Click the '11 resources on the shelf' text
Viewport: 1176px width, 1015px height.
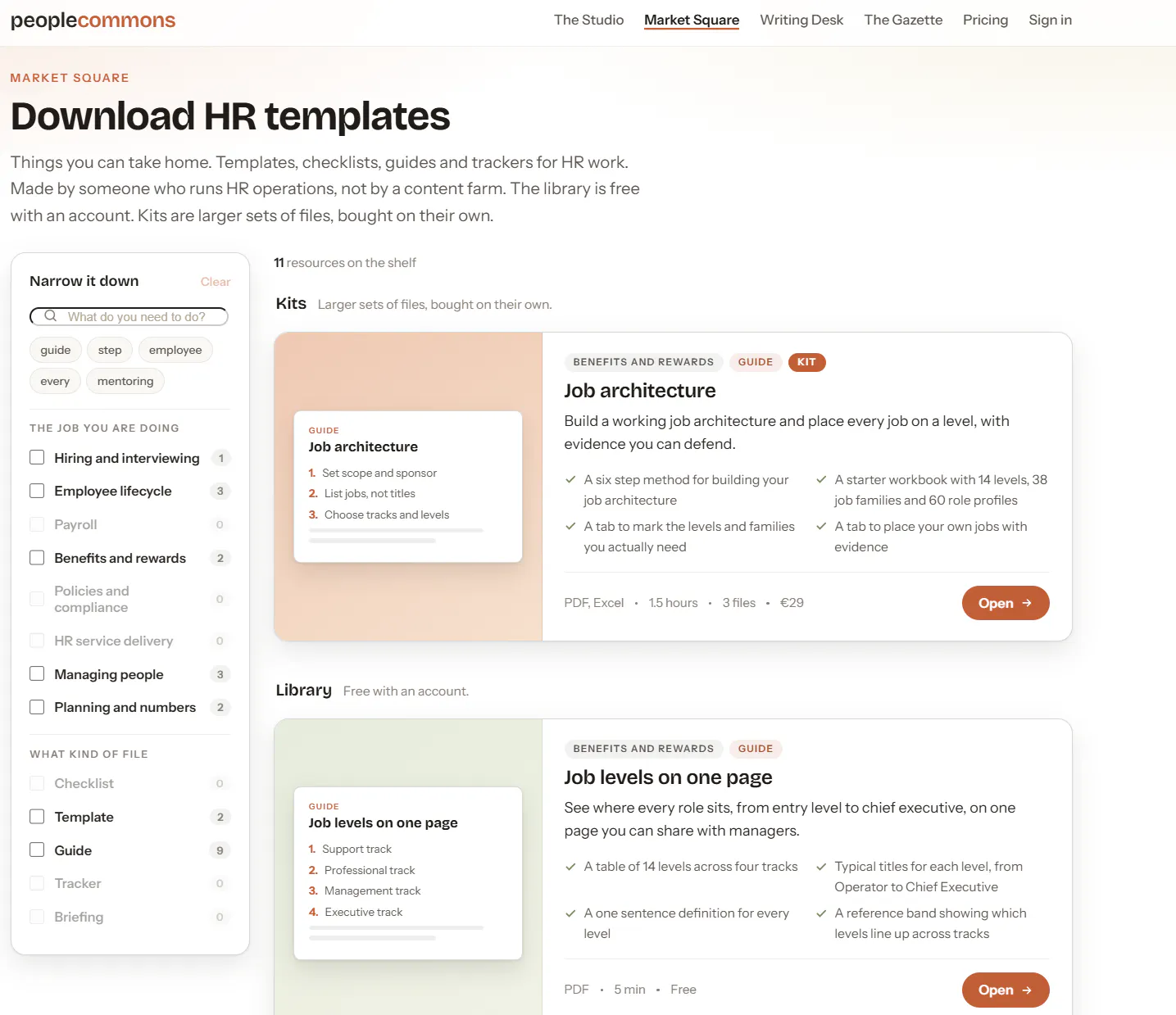[345, 263]
